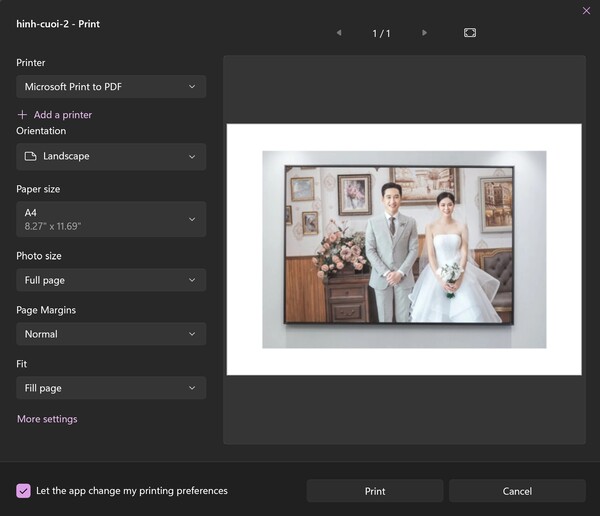Viewport: 600px width, 516px height.
Task: Click the 1 / 1 page indicator
Action: pyautogui.click(x=381, y=33)
